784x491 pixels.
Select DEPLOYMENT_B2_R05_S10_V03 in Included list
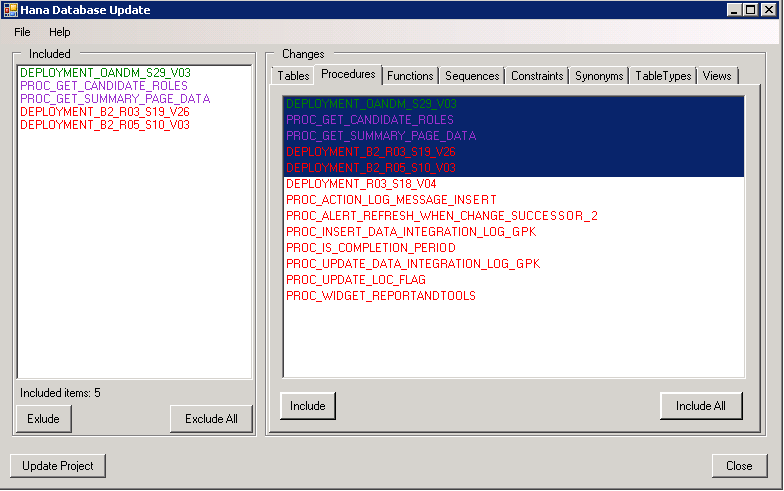[x=134, y=125]
